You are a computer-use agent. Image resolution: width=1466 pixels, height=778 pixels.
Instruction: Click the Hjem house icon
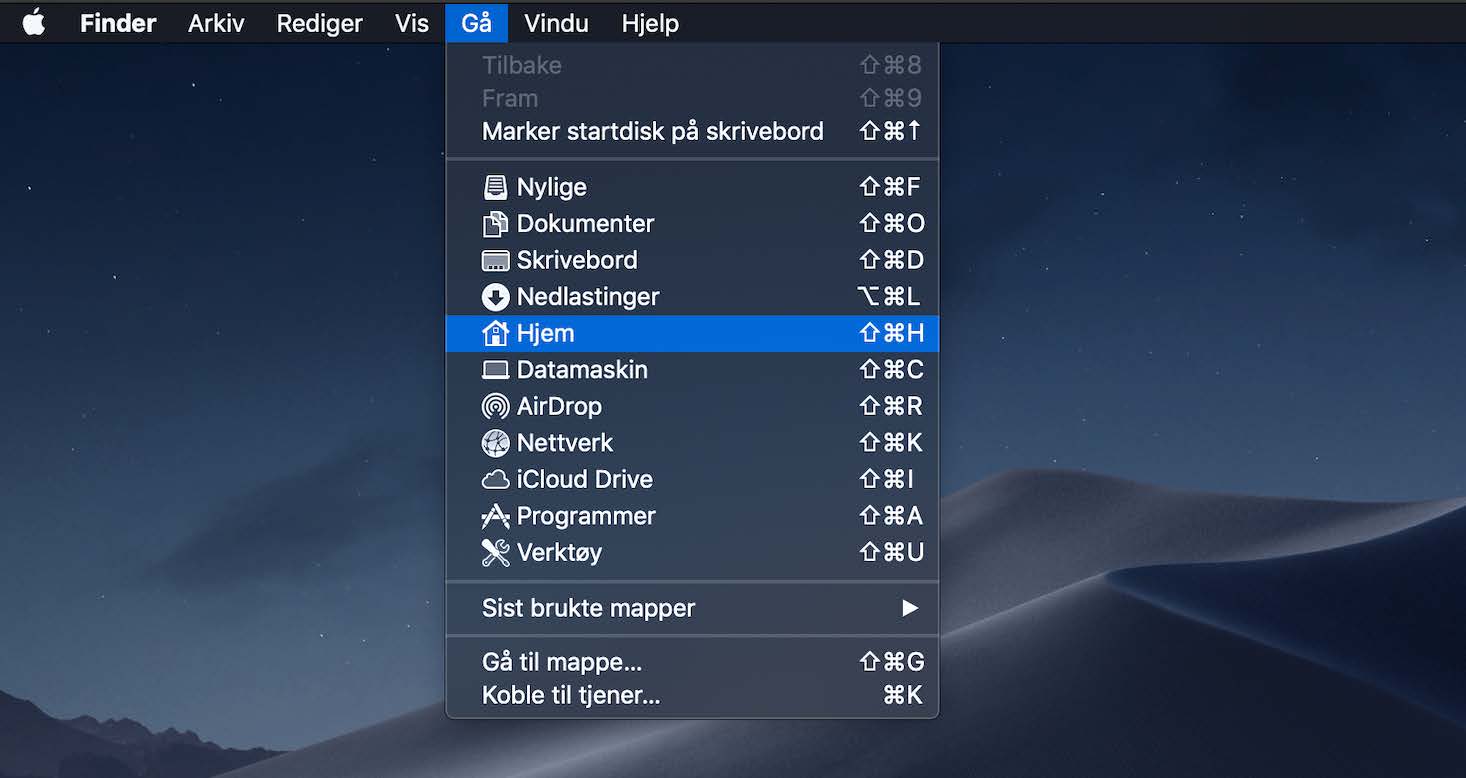[495, 333]
